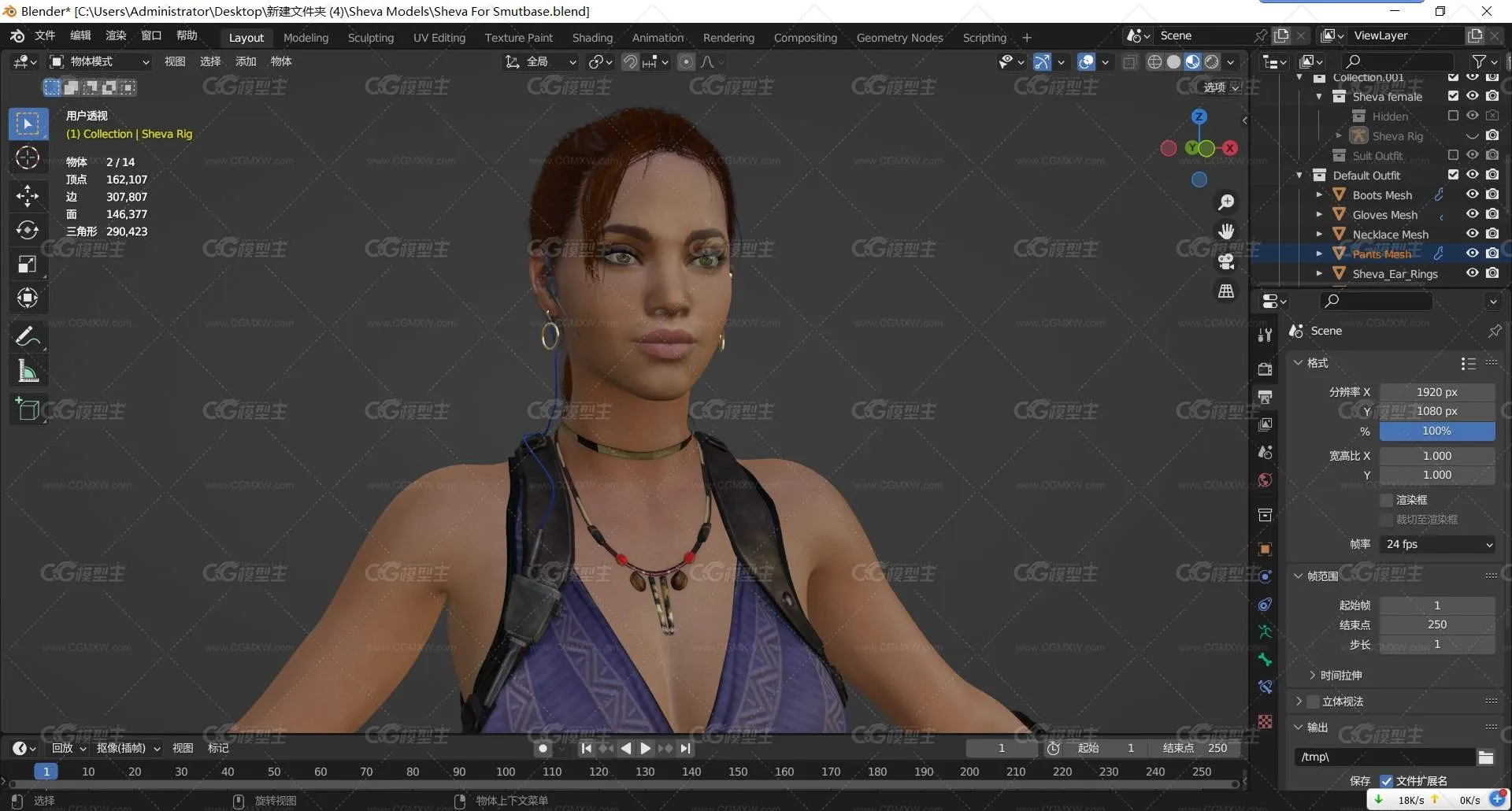This screenshot has width=1512, height=811.
Task: Switch to rendered viewport shading
Action: click(1212, 61)
